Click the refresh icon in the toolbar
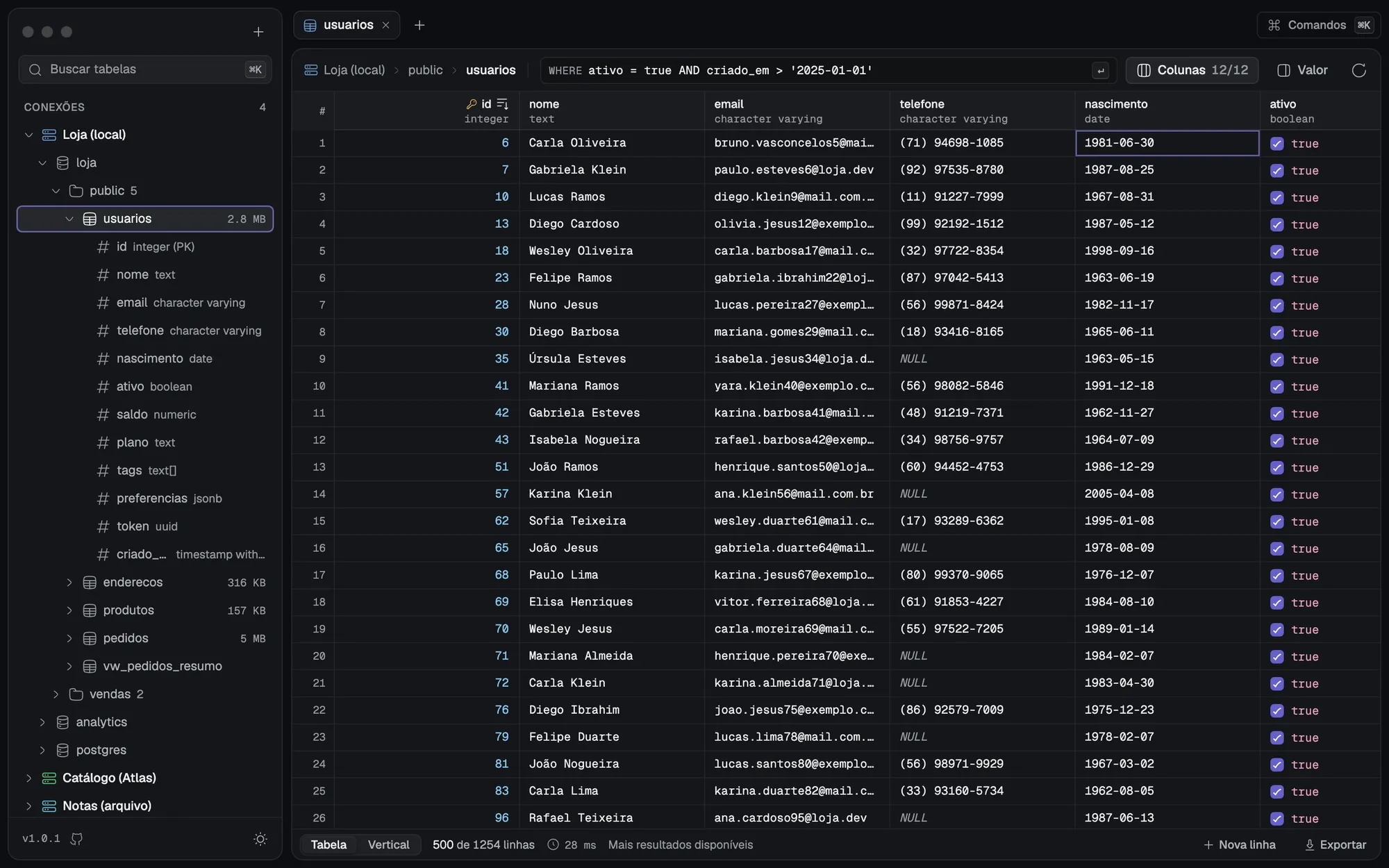 point(1359,70)
